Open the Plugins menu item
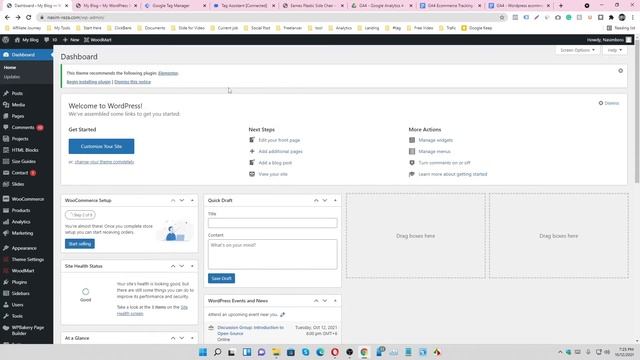This screenshot has height=360, width=640. 19,282
